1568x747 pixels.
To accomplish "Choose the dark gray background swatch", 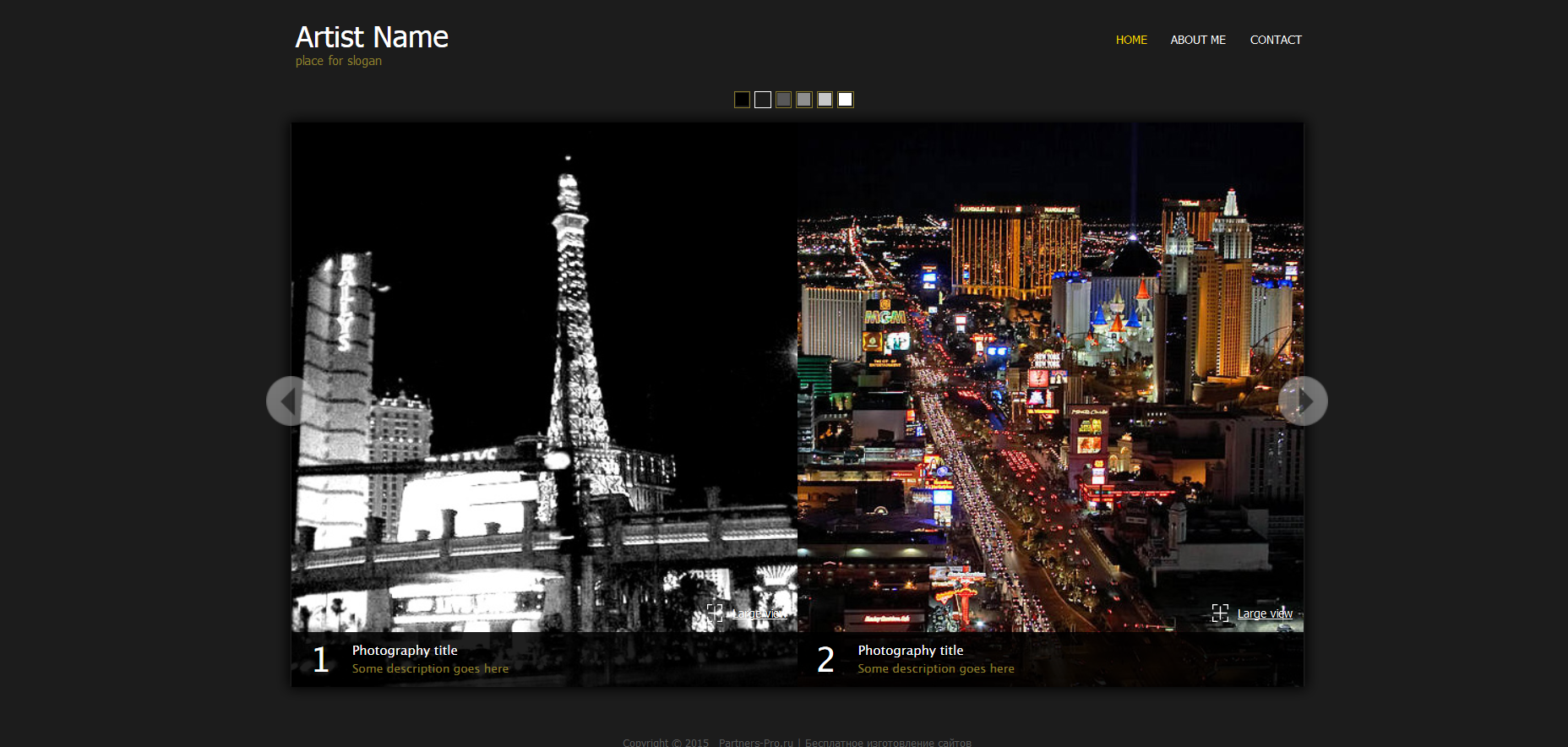I will coord(783,100).
